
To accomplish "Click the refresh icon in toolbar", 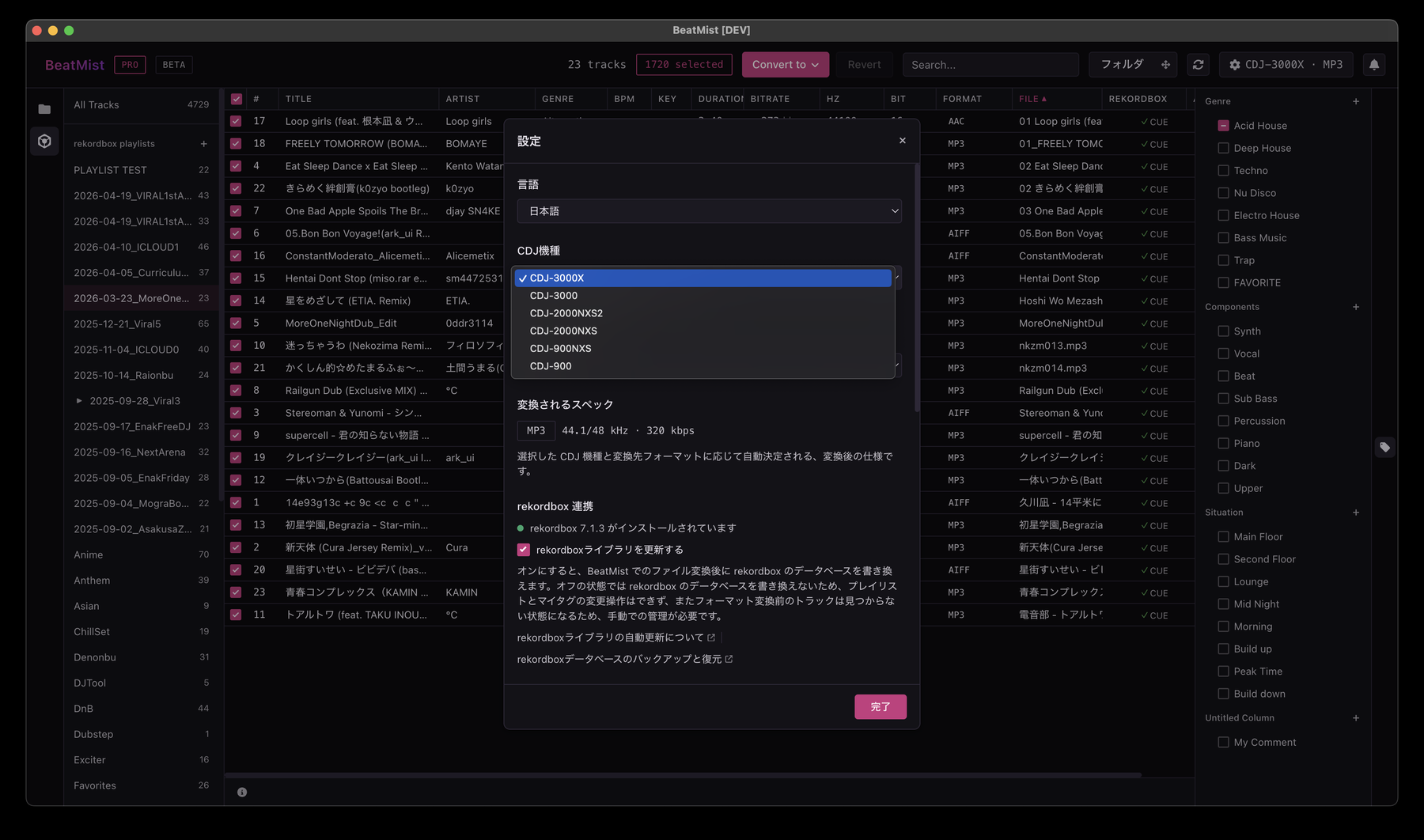I will point(1198,65).
